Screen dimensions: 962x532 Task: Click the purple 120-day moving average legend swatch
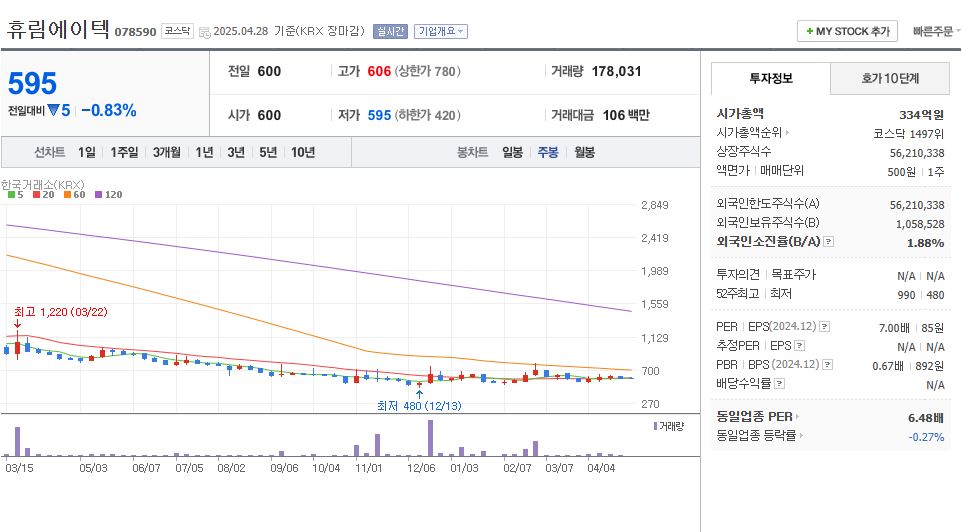pyautogui.click(x=98, y=195)
